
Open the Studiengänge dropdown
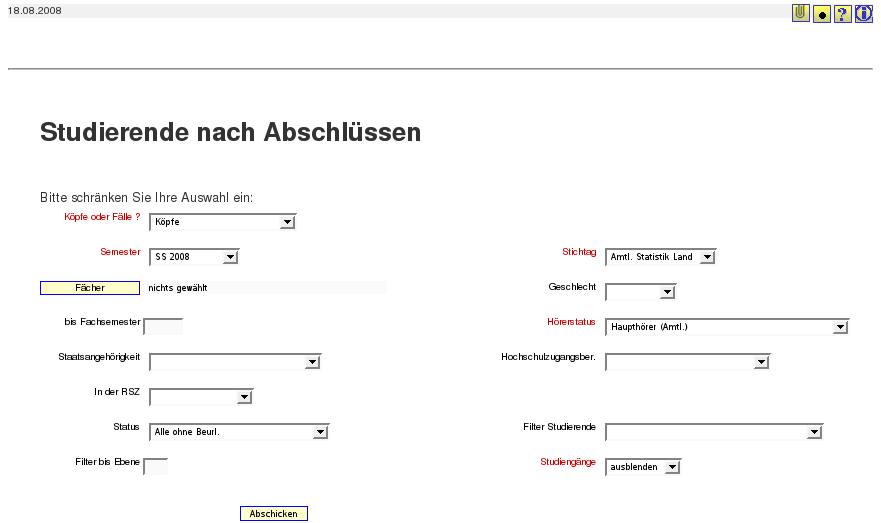coord(643,467)
